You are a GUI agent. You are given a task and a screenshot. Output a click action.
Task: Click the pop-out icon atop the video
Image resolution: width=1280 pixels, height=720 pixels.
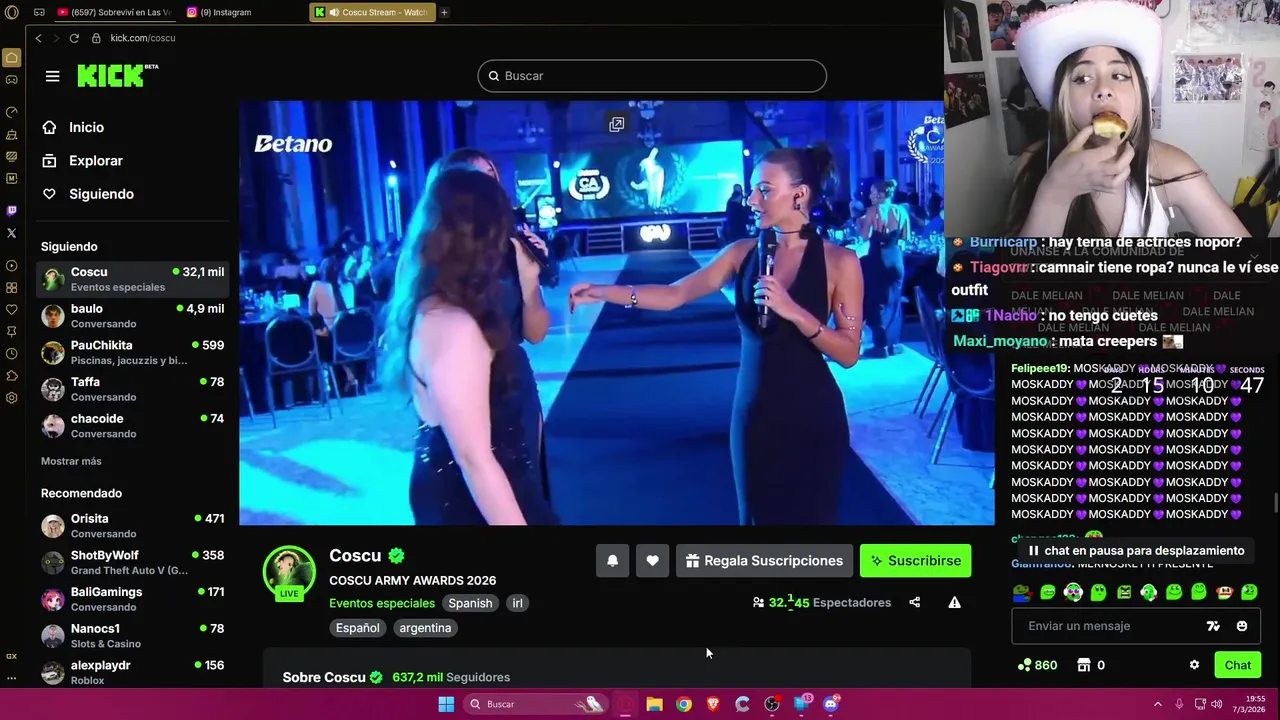[617, 124]
